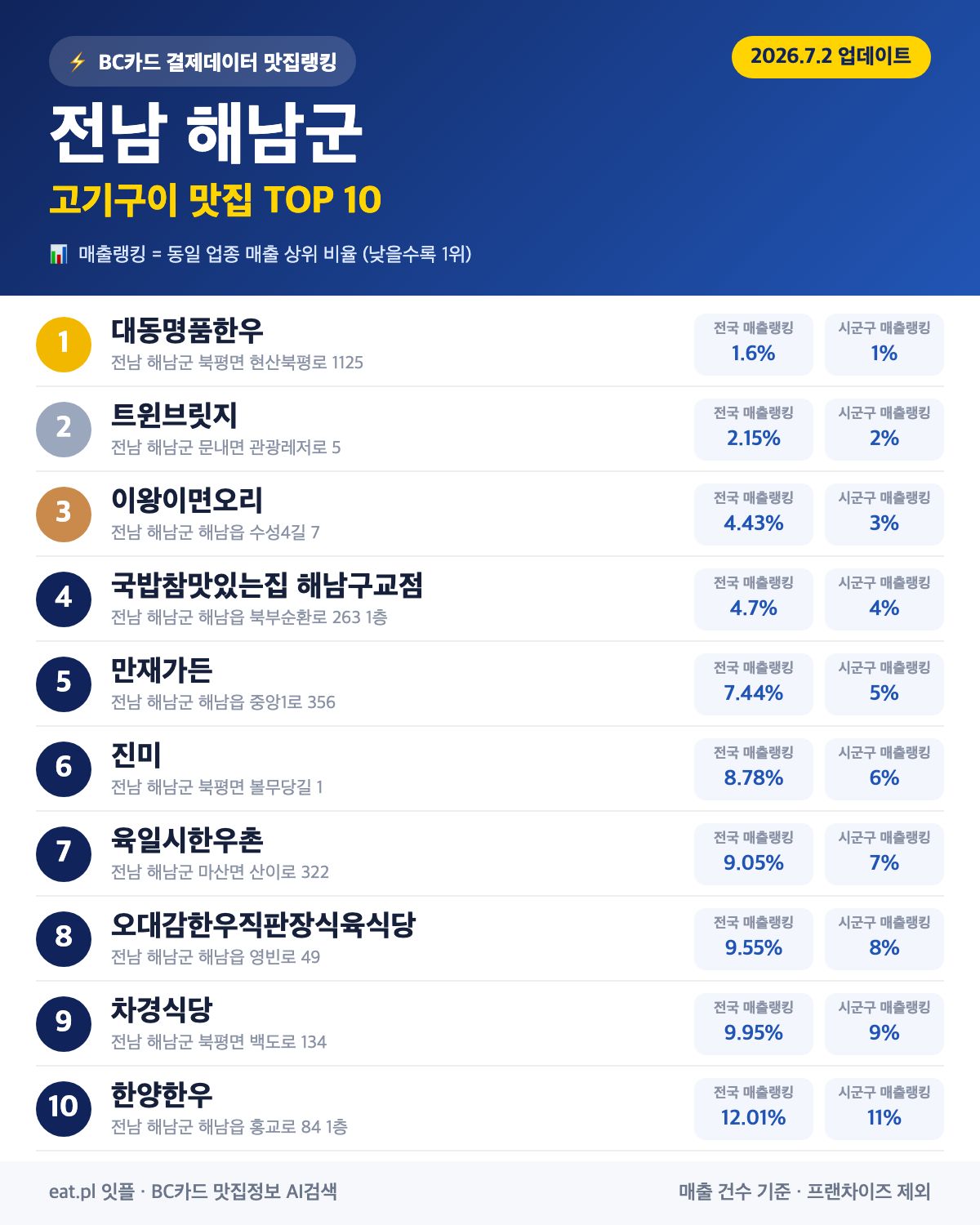Click the gold rank 1 badge
Screen dimensions: 980x1225
64,345
